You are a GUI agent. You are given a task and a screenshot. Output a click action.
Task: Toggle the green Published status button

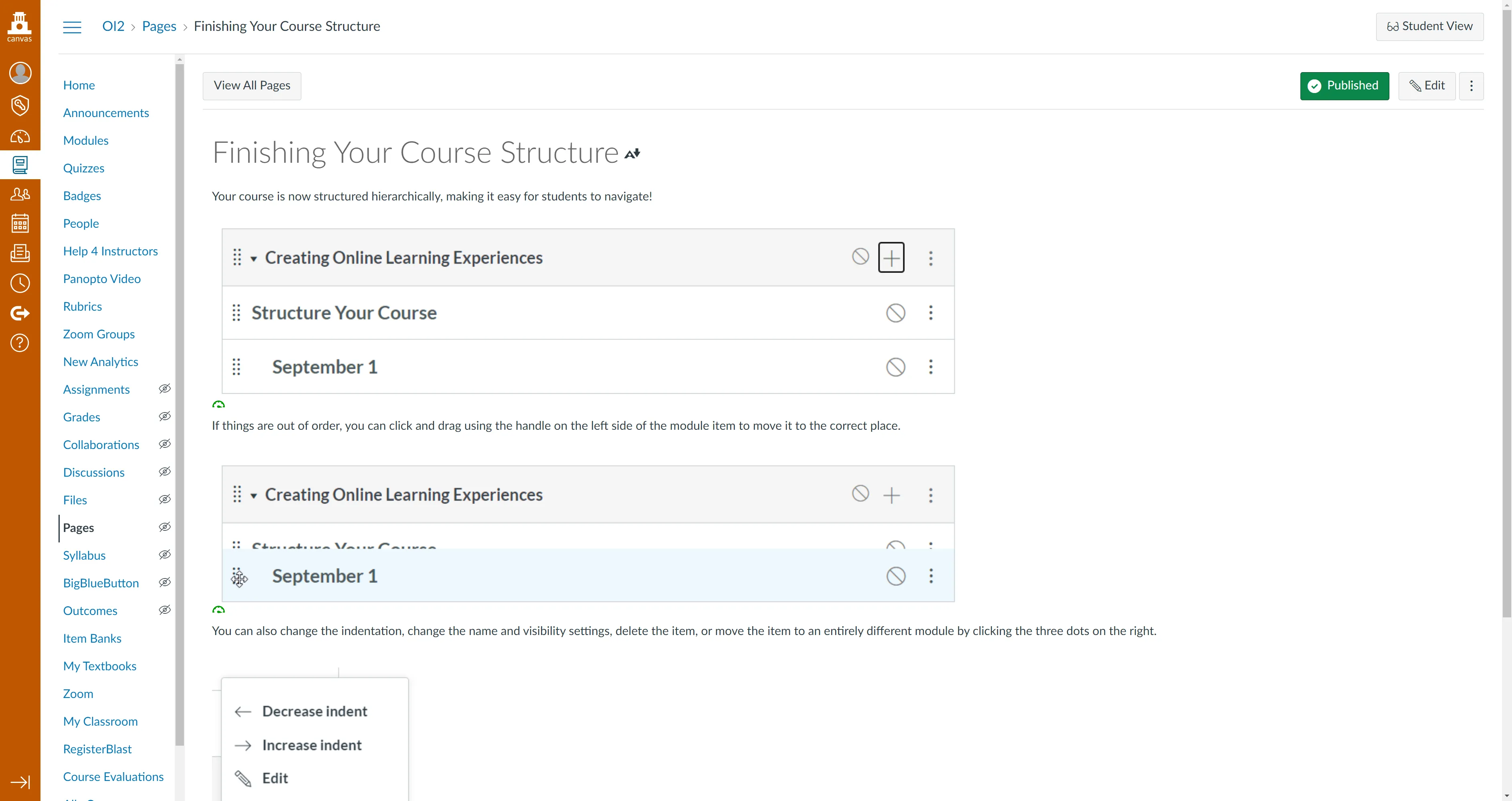click(x=1344, y=86)
